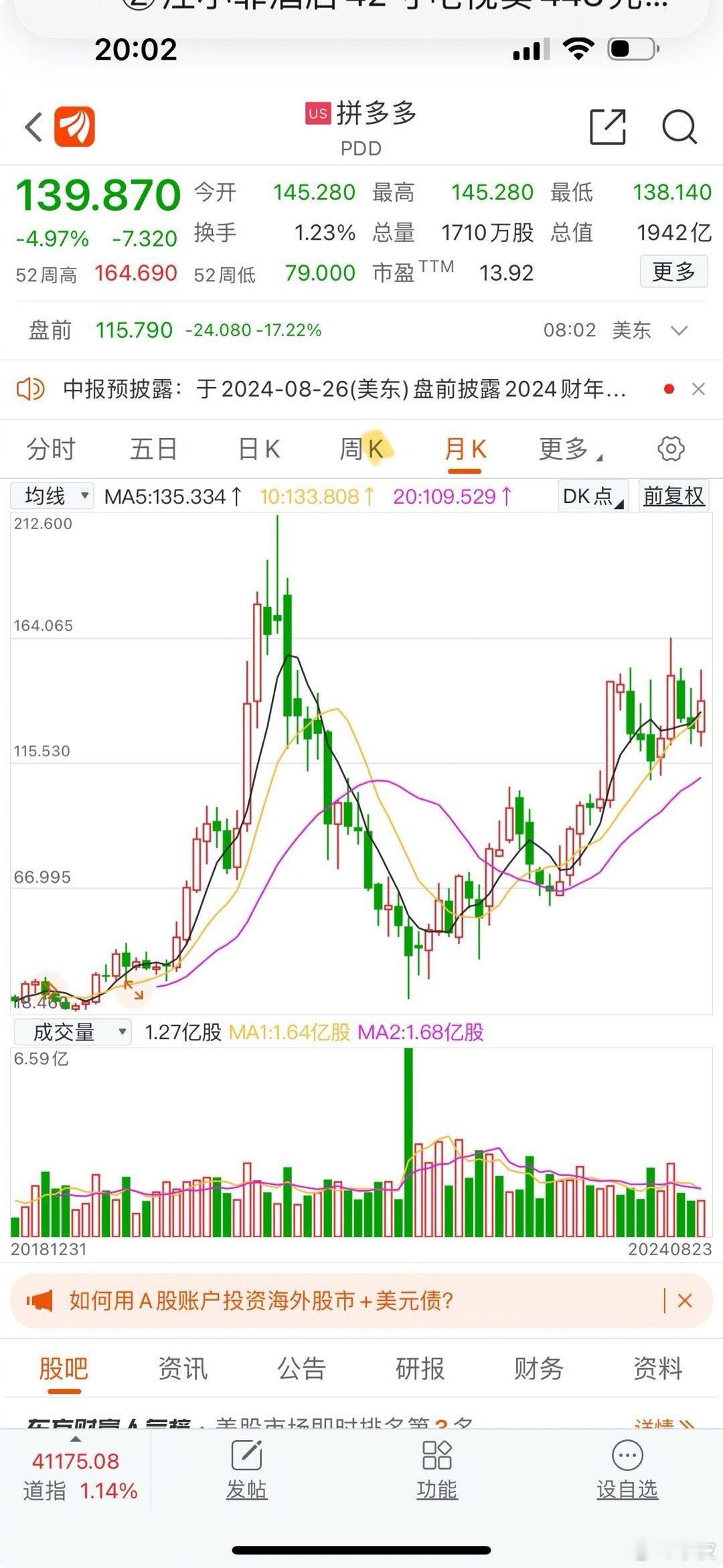Tap the 总值 1942亿 value
723x1568 pixels.
(674, 232)
